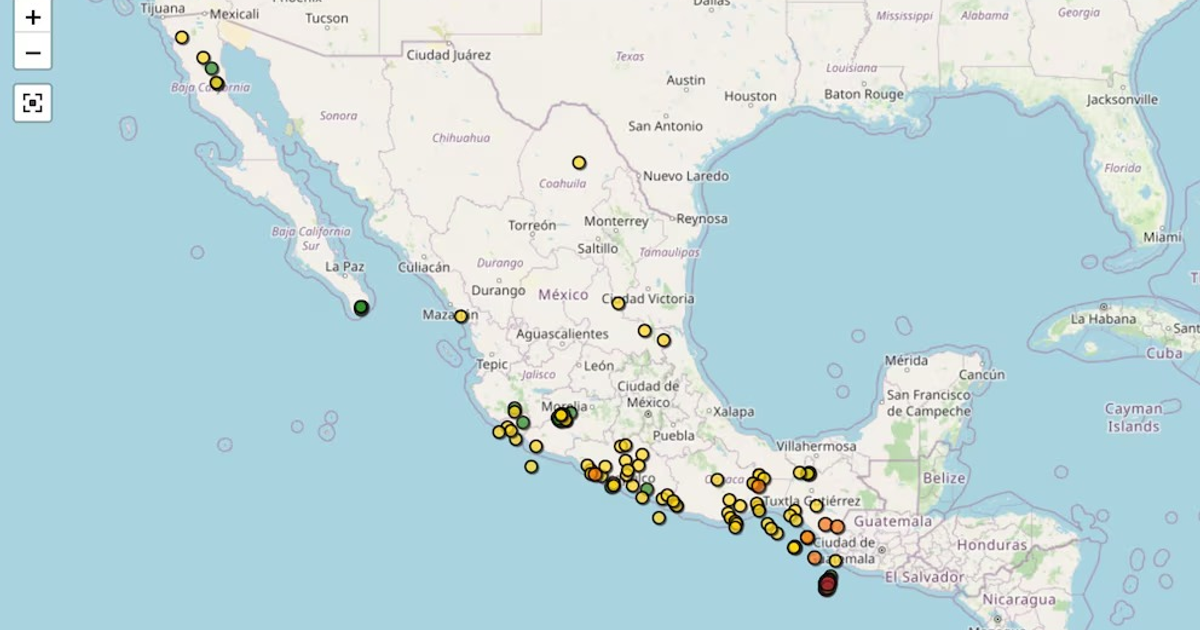Select the large dark marker beside Morelia
Screen dimensions: 1200x630
coord(560,417)
